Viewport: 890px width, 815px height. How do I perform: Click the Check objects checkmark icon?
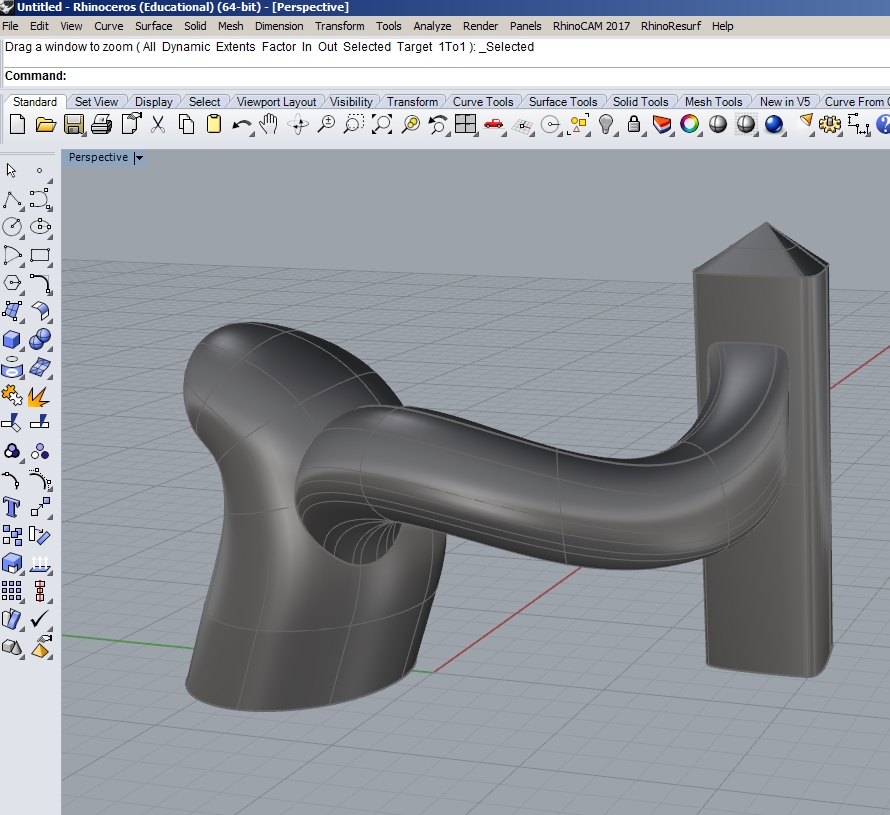click(40, 619)
